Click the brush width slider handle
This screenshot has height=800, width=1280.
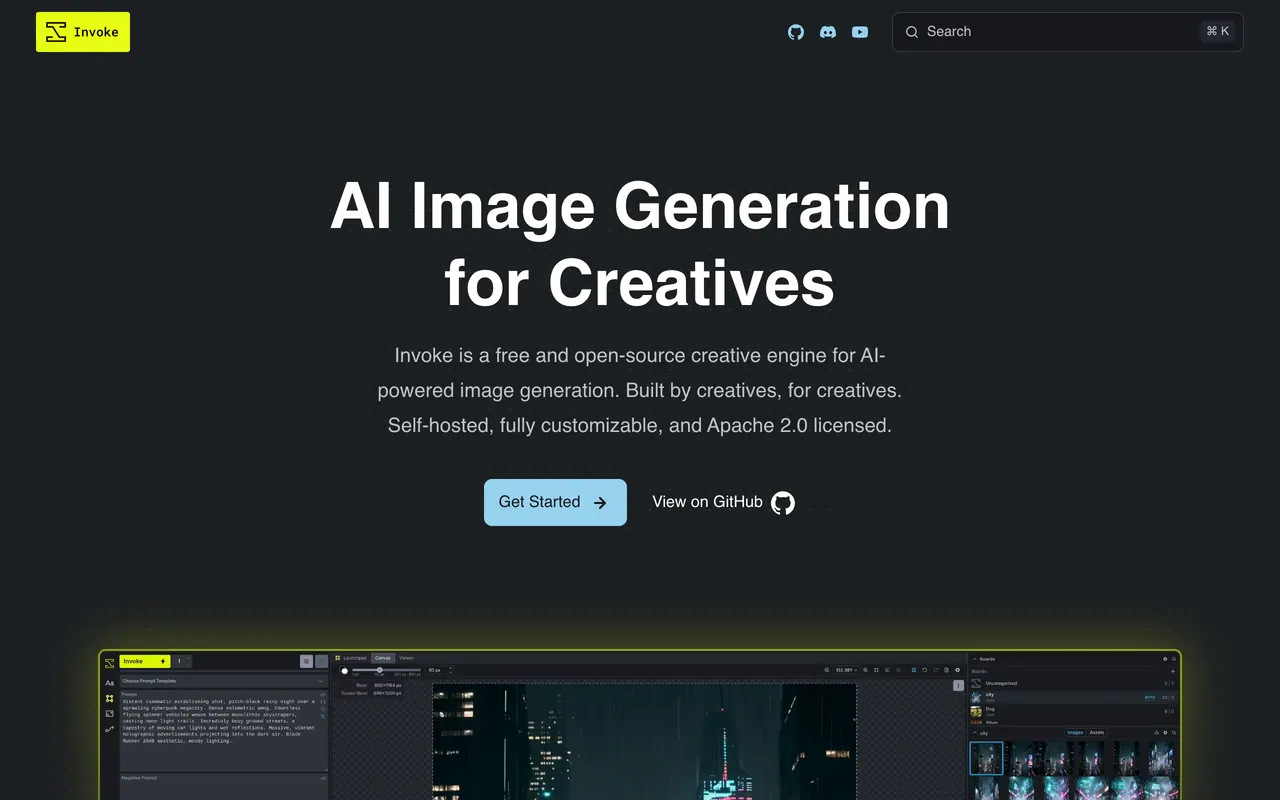[x=379, y=670]
